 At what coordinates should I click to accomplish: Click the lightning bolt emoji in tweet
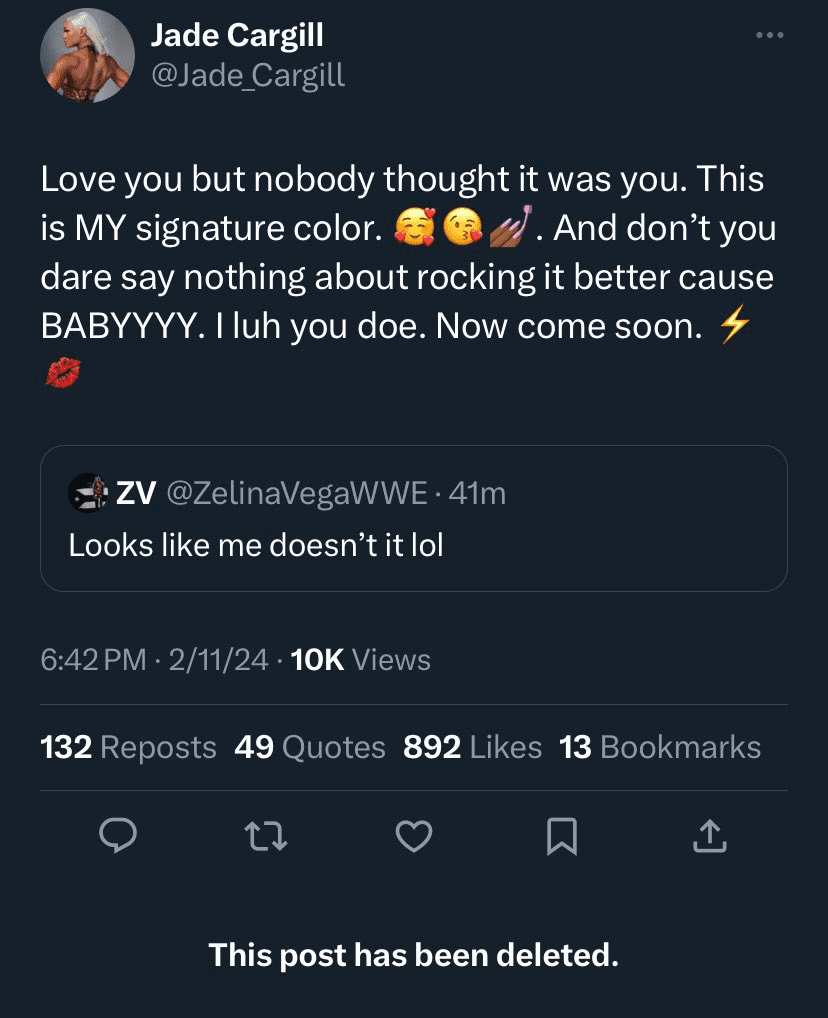(735, 326)
